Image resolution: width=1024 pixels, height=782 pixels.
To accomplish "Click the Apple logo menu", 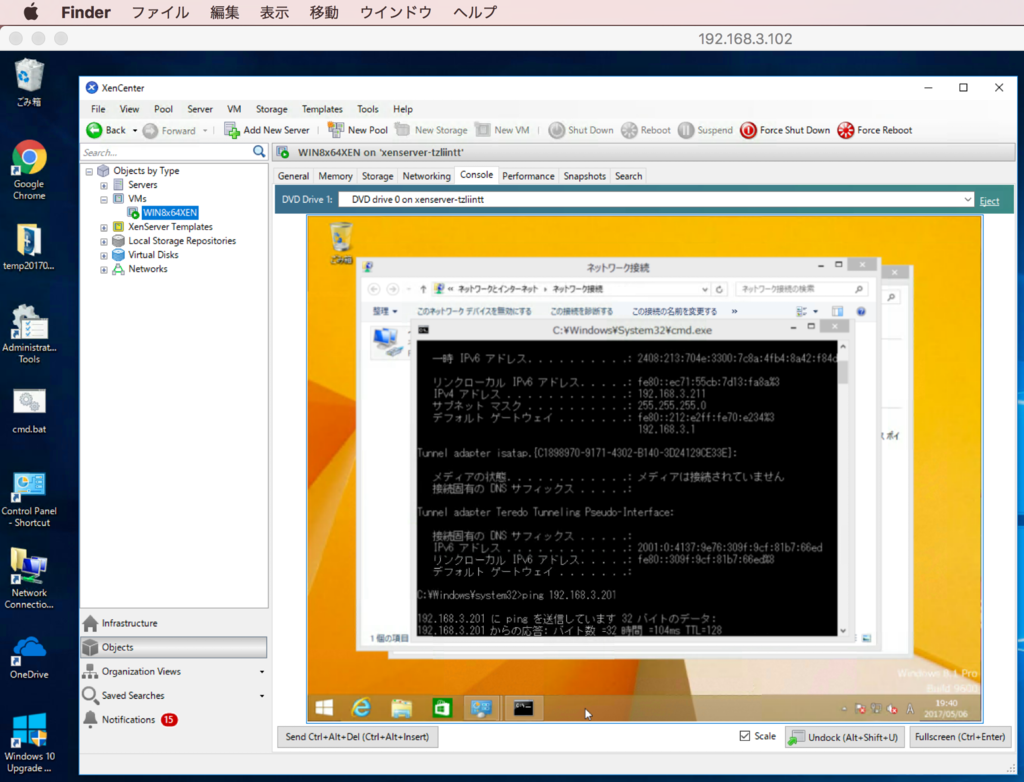I will click(x=30, y=12).
